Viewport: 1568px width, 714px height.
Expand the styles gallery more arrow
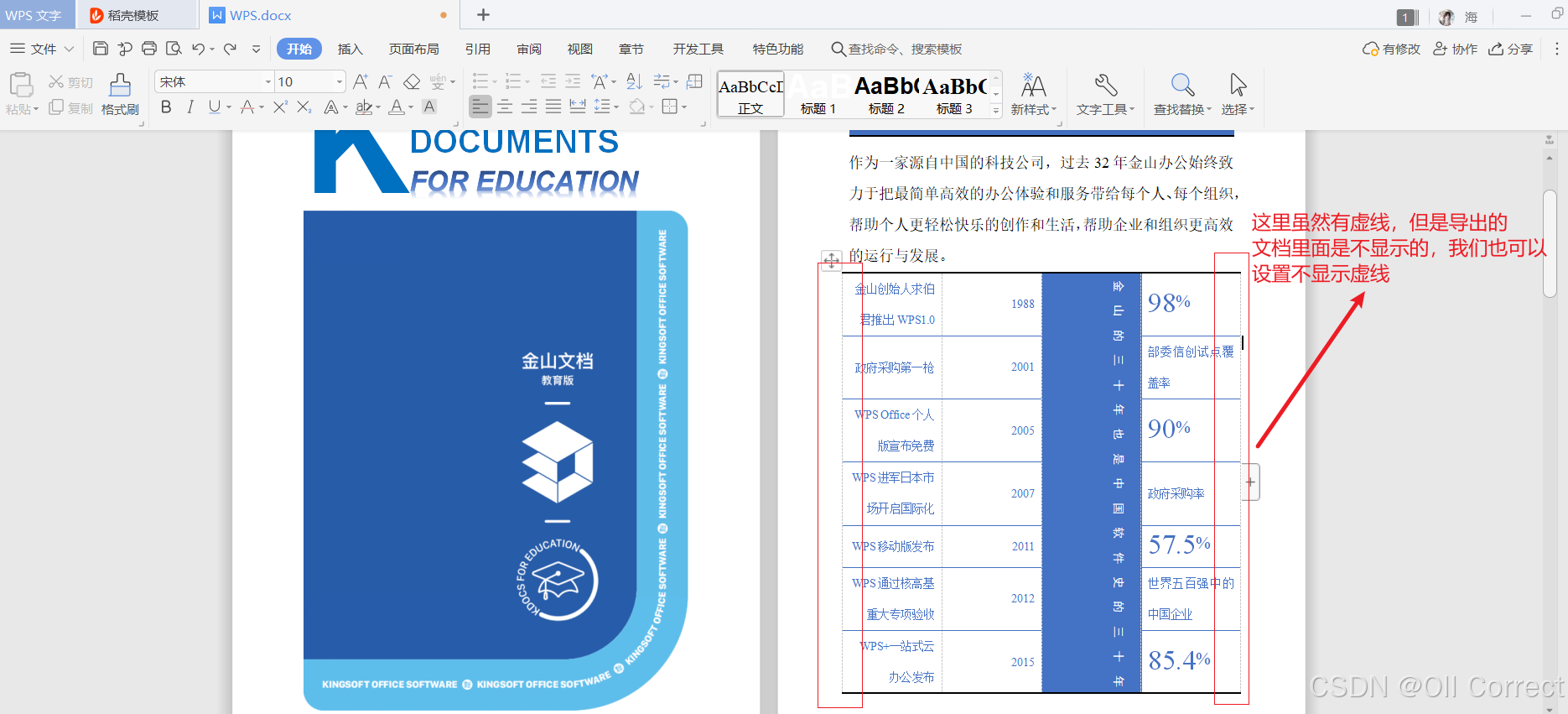click(996, 111)
